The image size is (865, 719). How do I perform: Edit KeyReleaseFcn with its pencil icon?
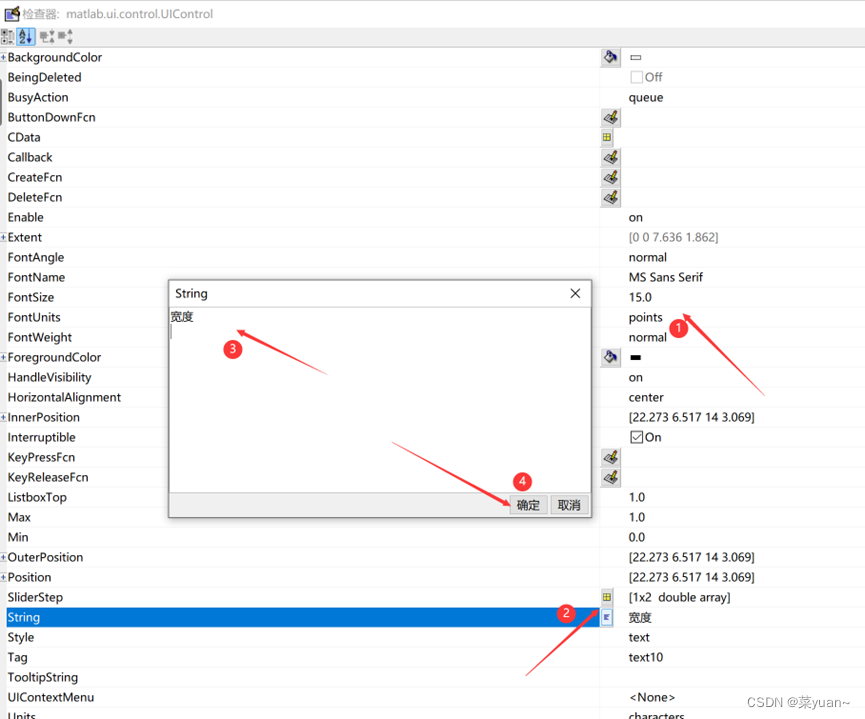[610, 477]
